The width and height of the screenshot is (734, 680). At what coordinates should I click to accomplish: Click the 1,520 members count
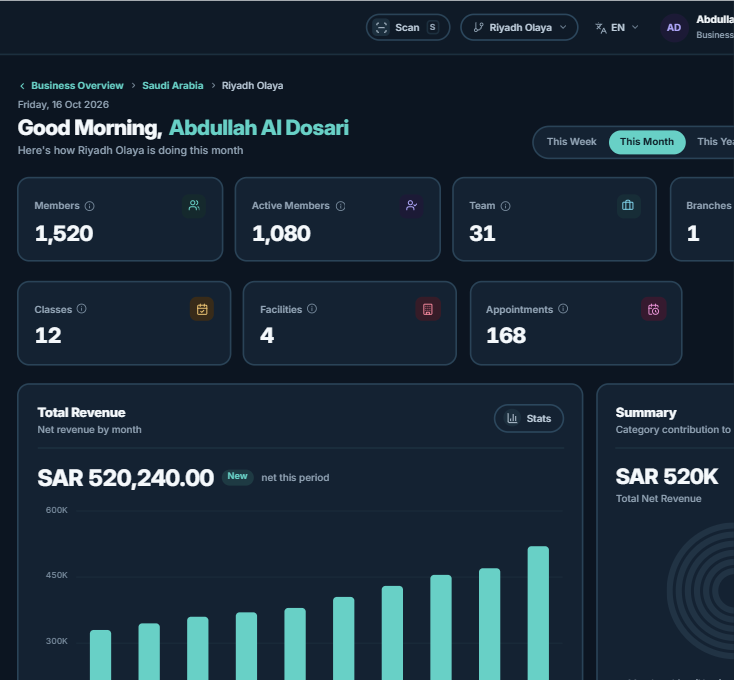point(64,234)
